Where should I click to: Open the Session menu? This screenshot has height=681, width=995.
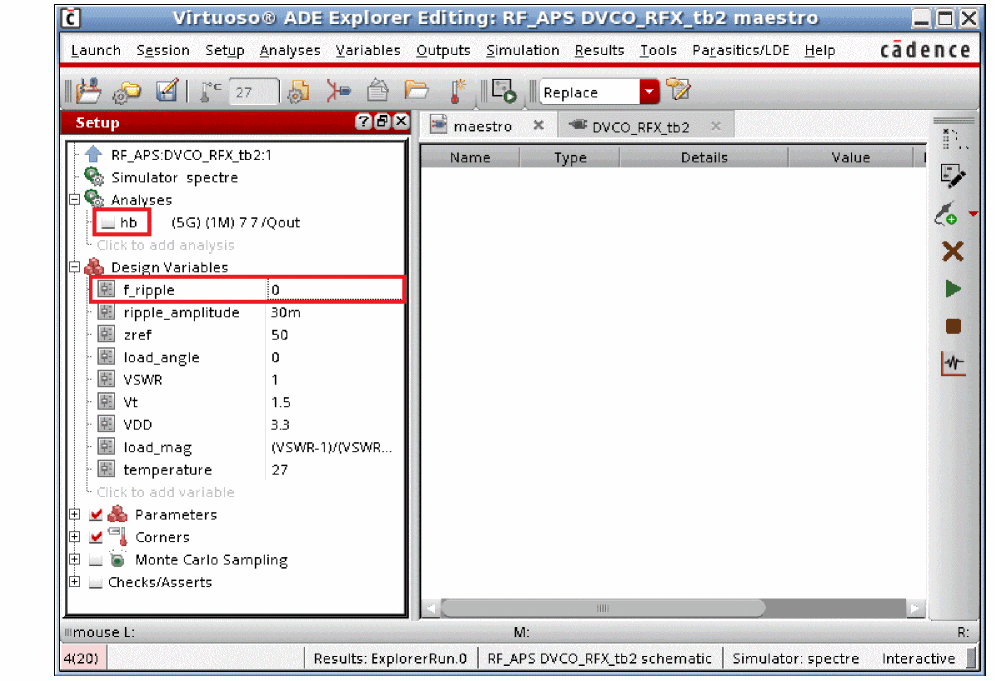pos(163,50)
